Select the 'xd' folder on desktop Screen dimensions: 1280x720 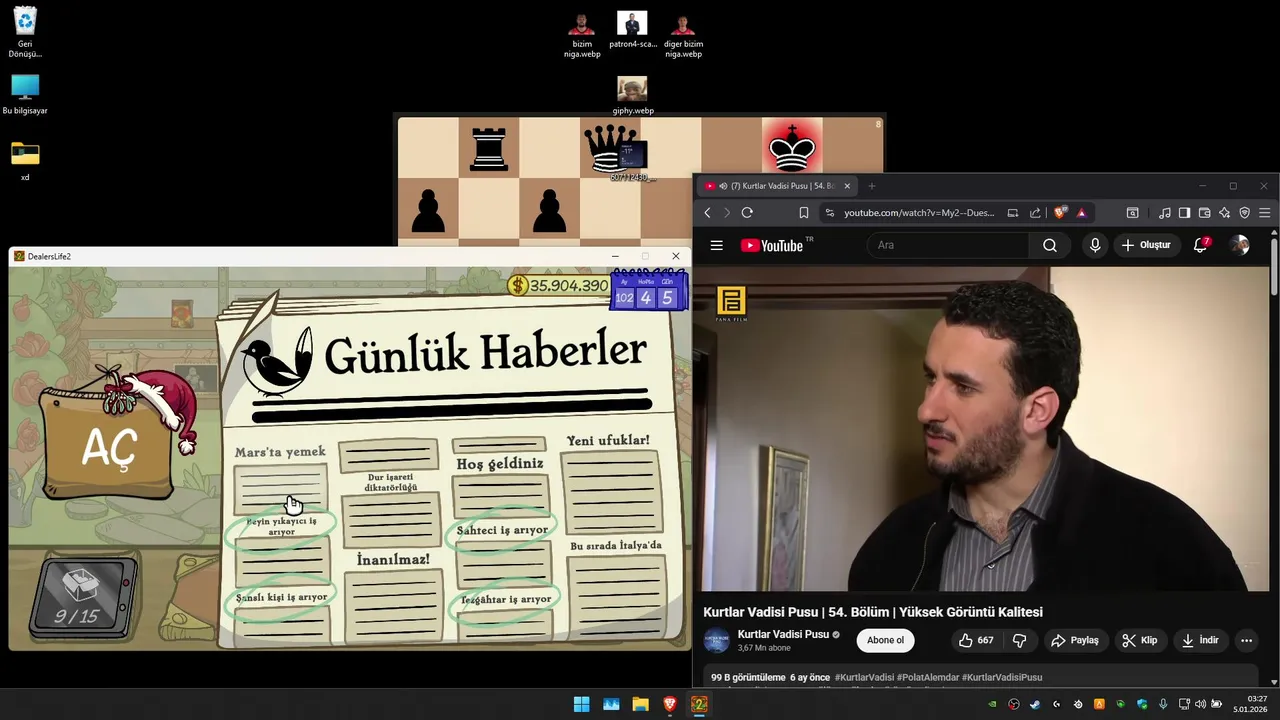tap(25, 161)
